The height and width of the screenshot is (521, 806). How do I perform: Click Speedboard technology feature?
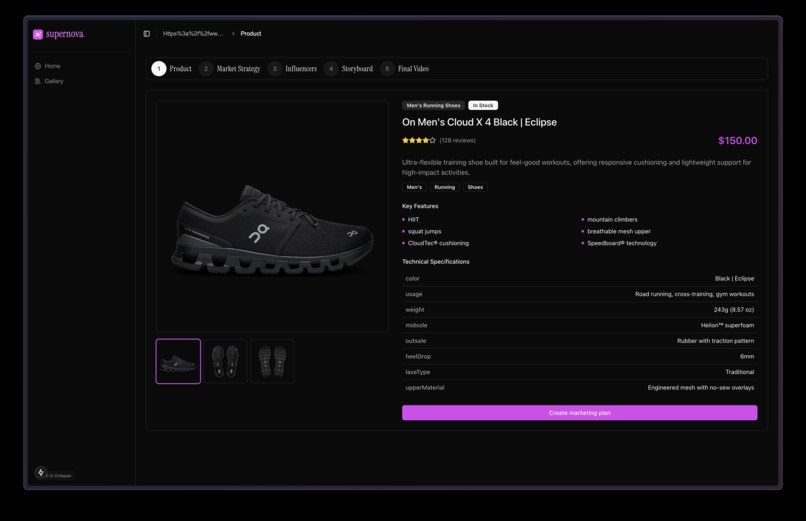[622, 243]
